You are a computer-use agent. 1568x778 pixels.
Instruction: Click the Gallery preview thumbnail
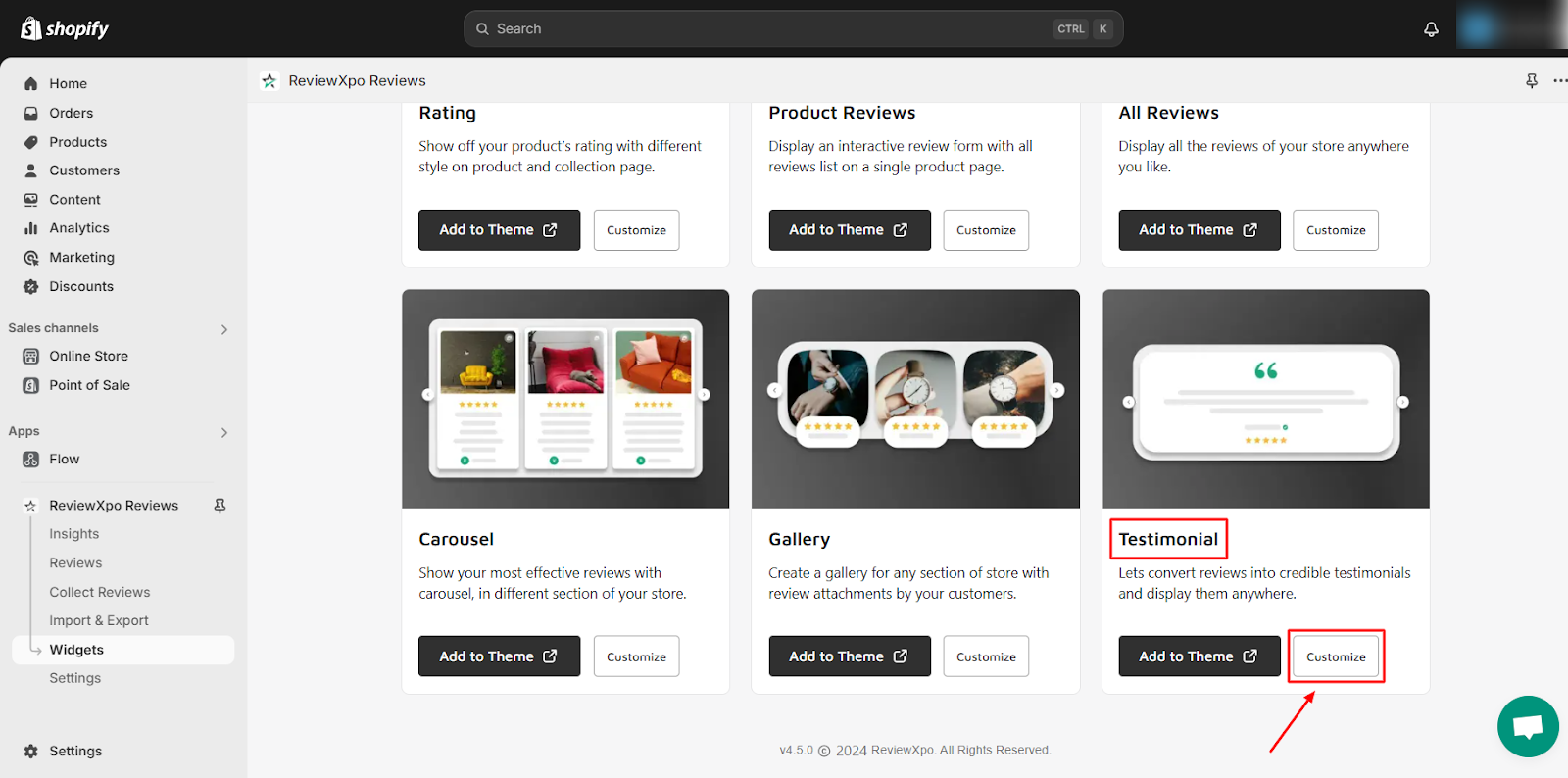pyautogui.click(x=915, y=399)
